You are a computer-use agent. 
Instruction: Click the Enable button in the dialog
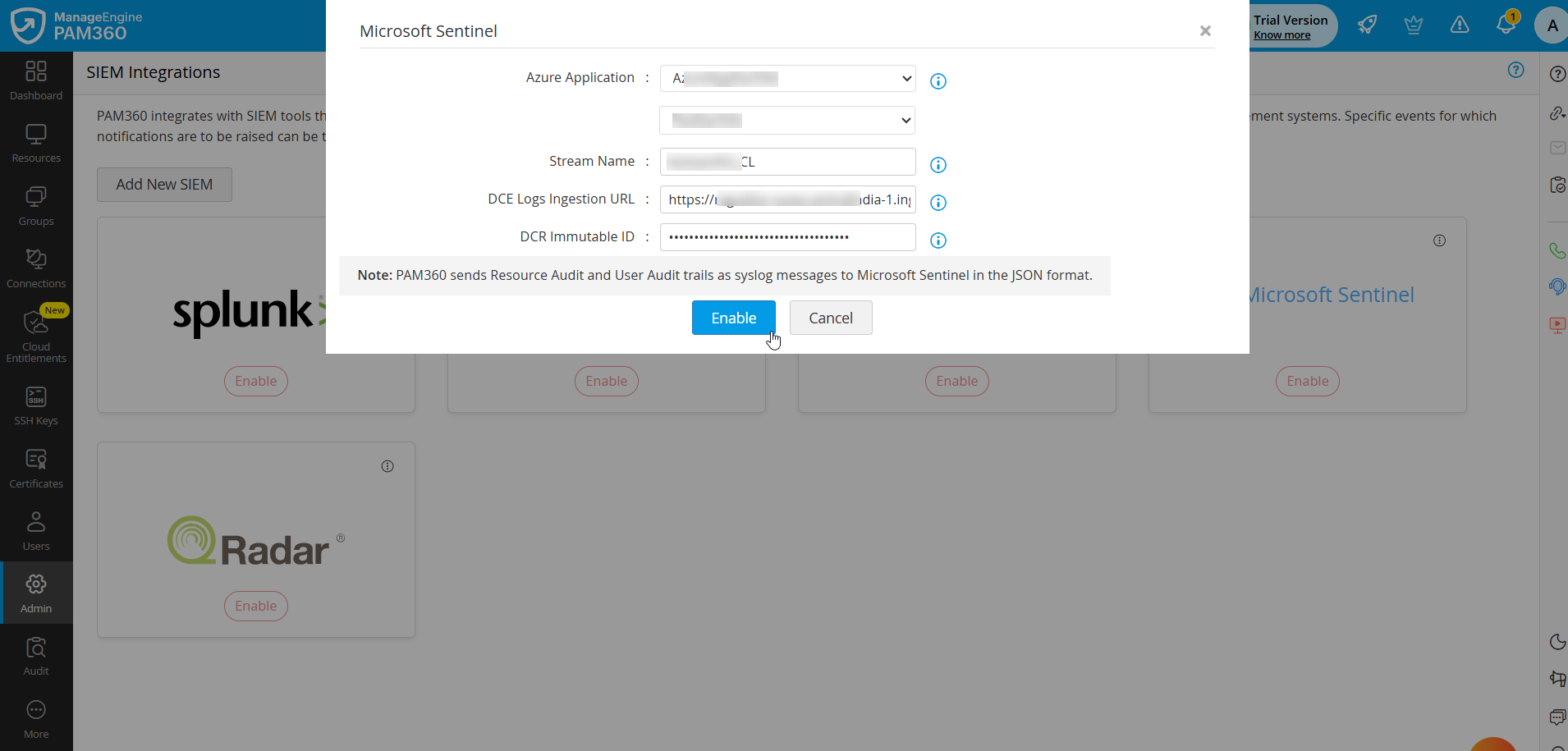click(x=733, y=318)
